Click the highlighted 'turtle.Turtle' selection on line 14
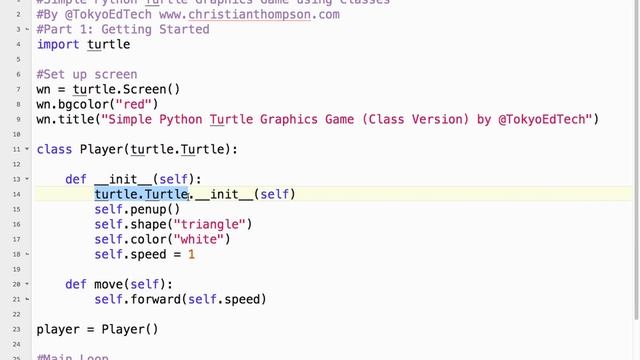Image resolution: width=640 pixels, height=360 pixels. [x=141, y=194]
